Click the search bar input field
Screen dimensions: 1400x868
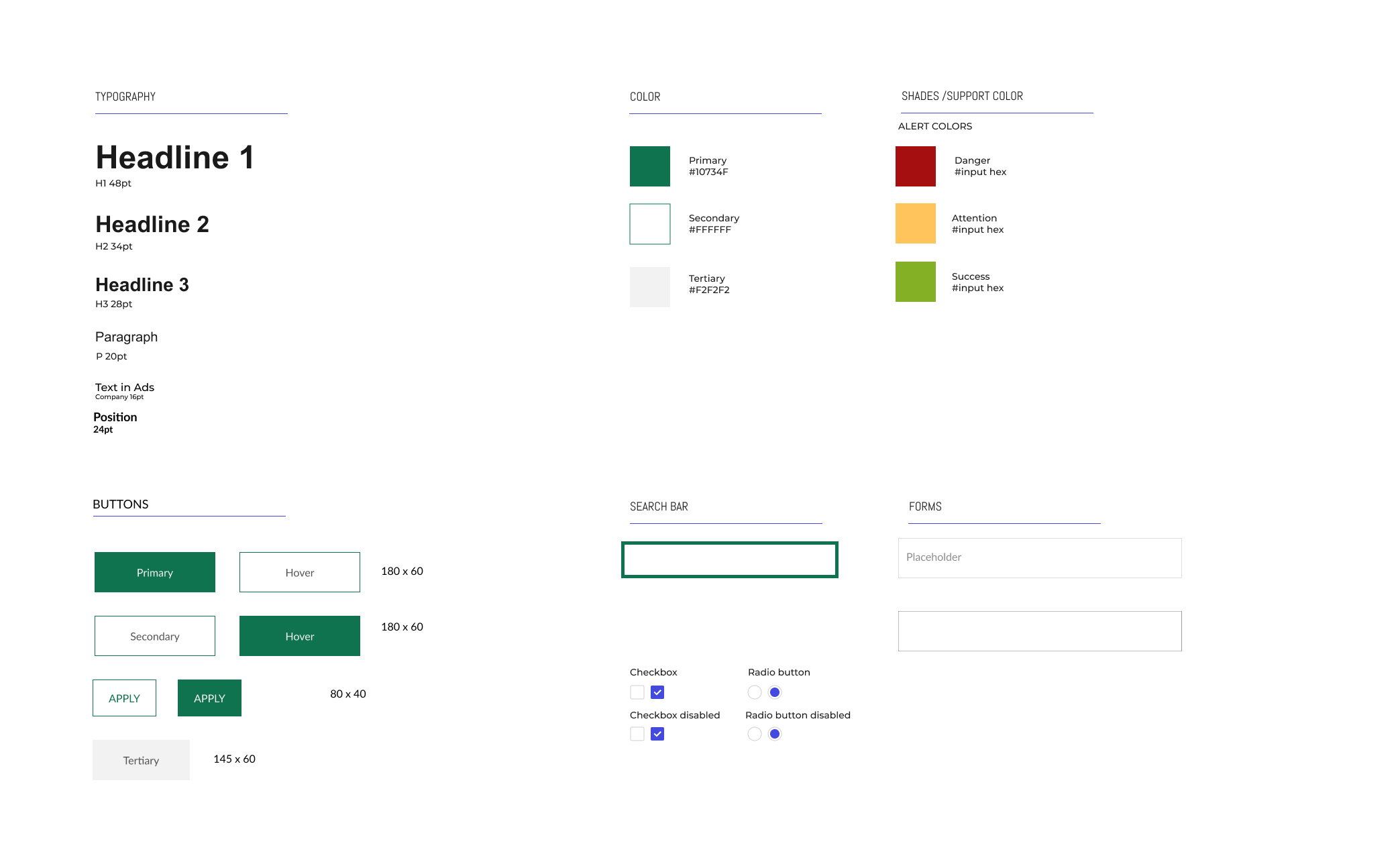[729, 557]
